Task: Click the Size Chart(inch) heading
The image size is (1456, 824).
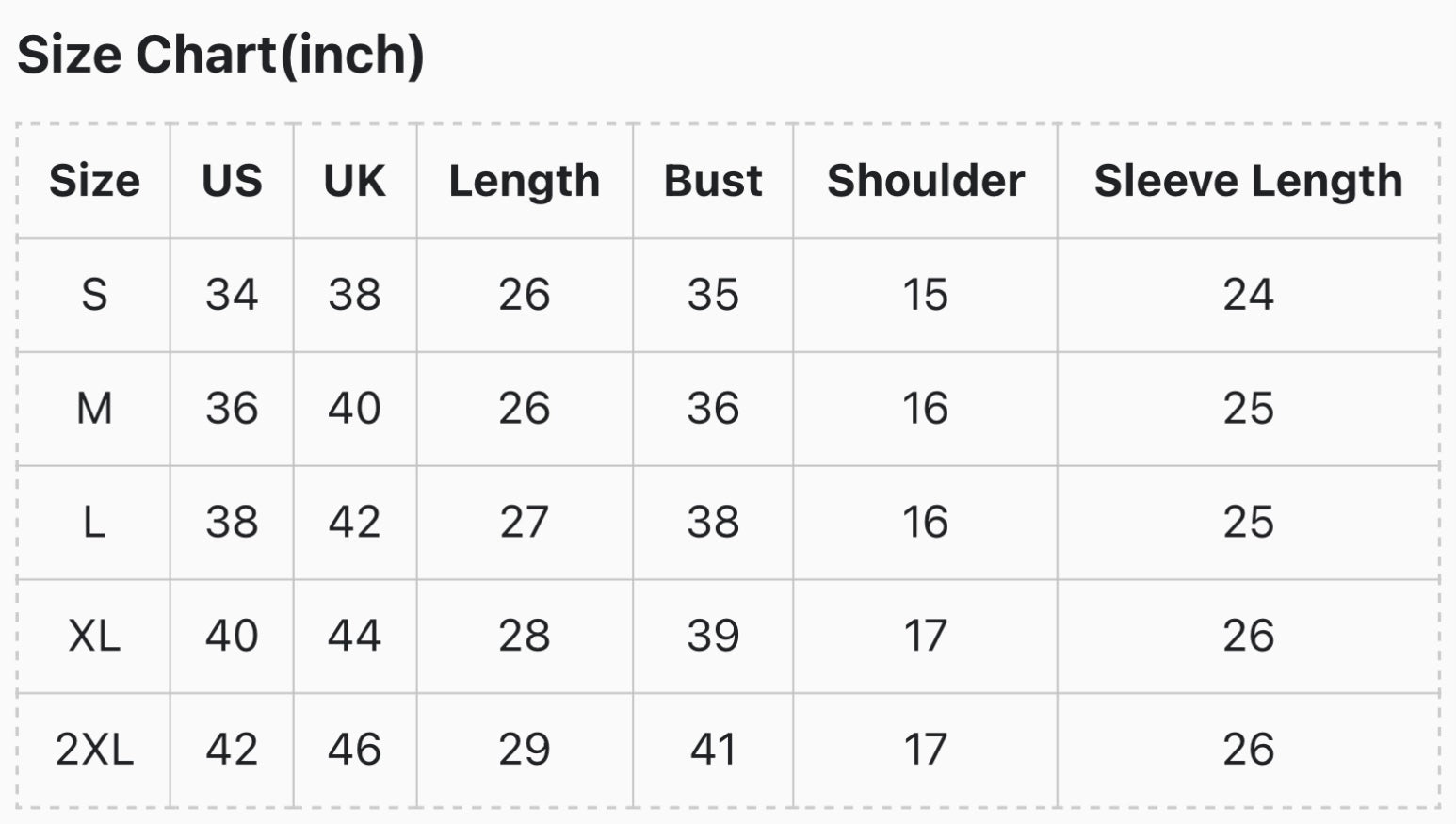Action: [221, 55]
